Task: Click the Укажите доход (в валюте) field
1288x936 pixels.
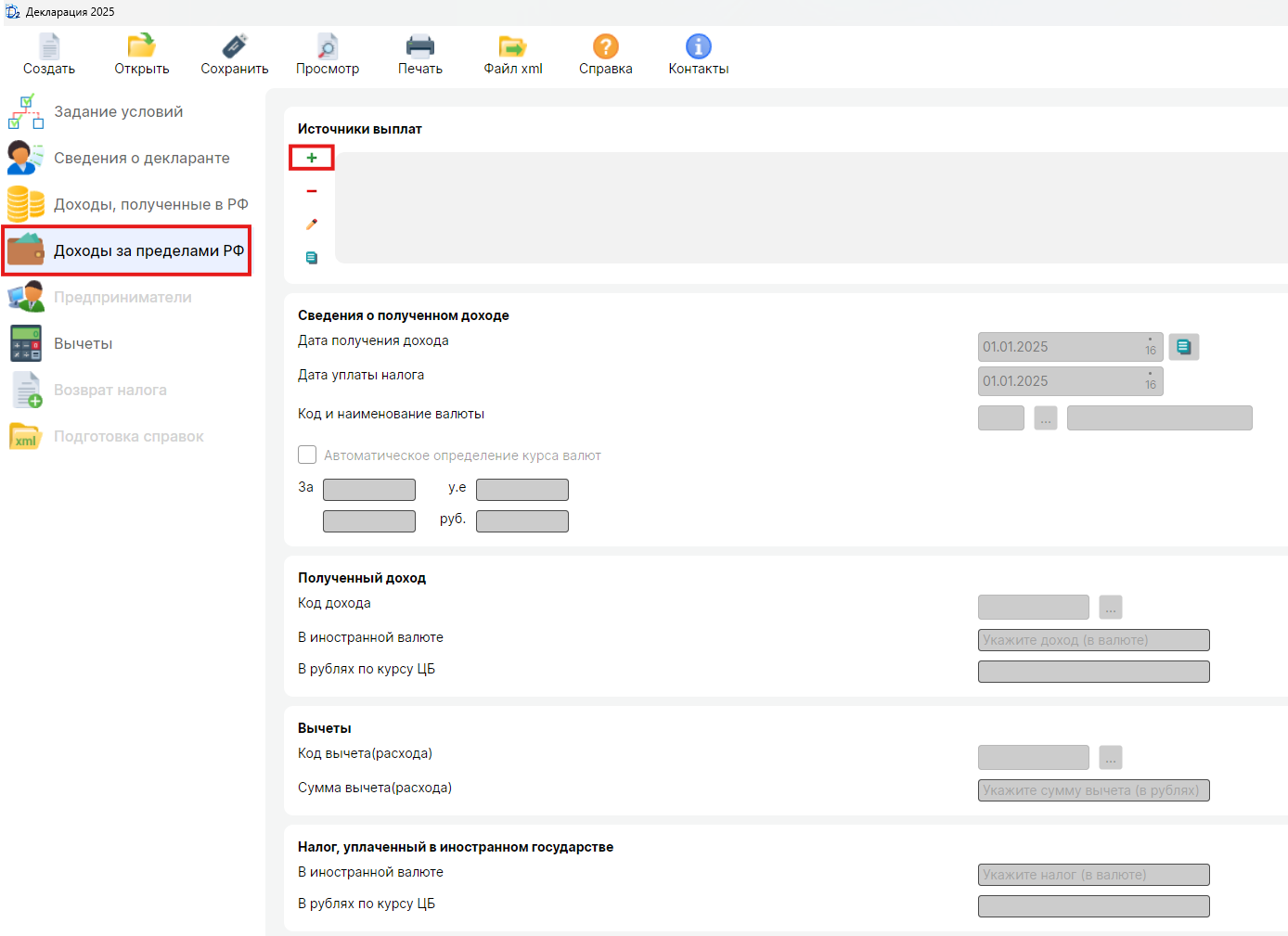Action: tap(1093, 640)
